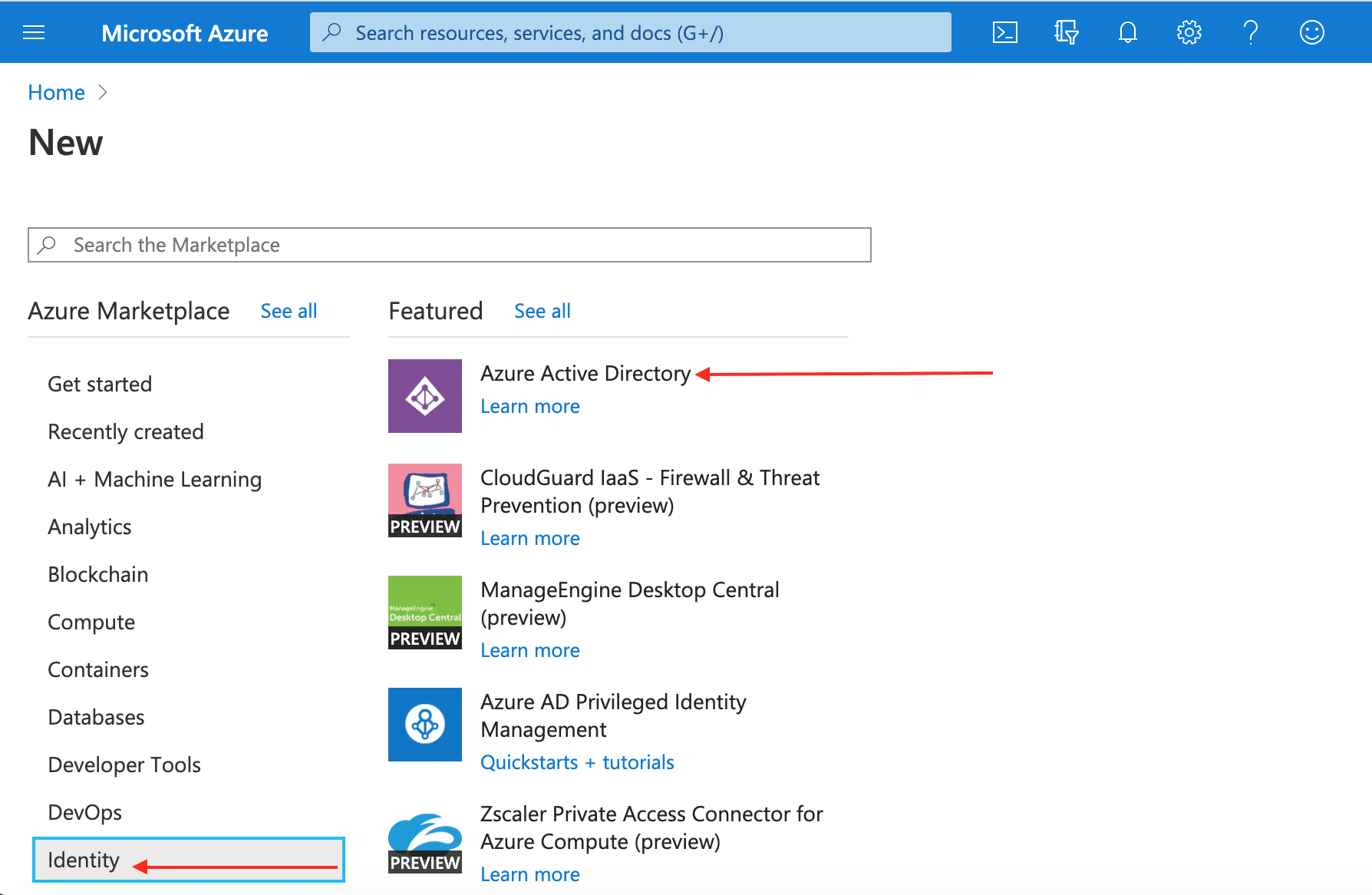Launch Cloud Shell from the top bar
The height and width of the screenshot is (895, 1372).
[1004, 32]
